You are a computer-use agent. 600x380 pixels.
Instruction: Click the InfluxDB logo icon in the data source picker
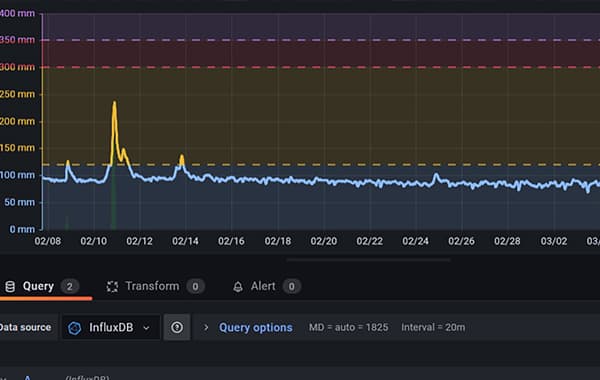(75, 328)
